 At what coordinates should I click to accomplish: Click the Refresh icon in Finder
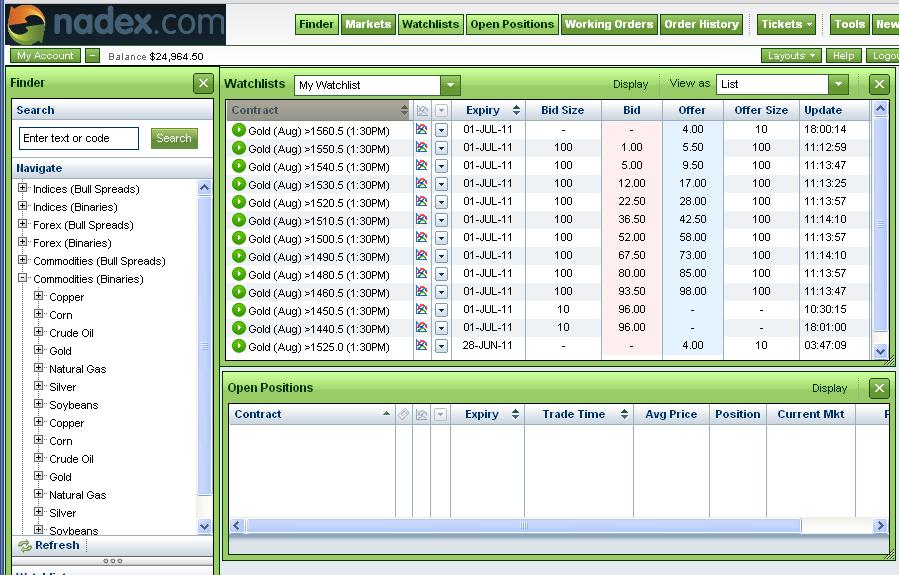point(25,546)
